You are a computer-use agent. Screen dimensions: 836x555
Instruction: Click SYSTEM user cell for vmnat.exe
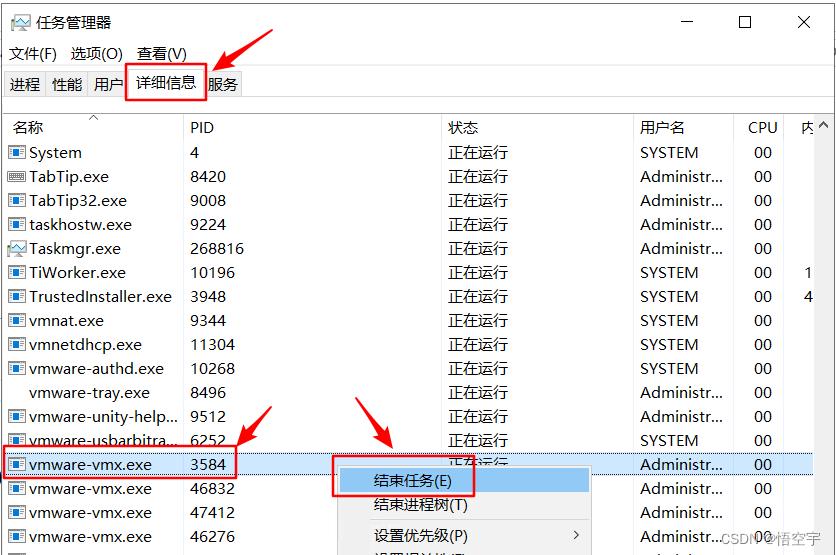pos(669,320)
